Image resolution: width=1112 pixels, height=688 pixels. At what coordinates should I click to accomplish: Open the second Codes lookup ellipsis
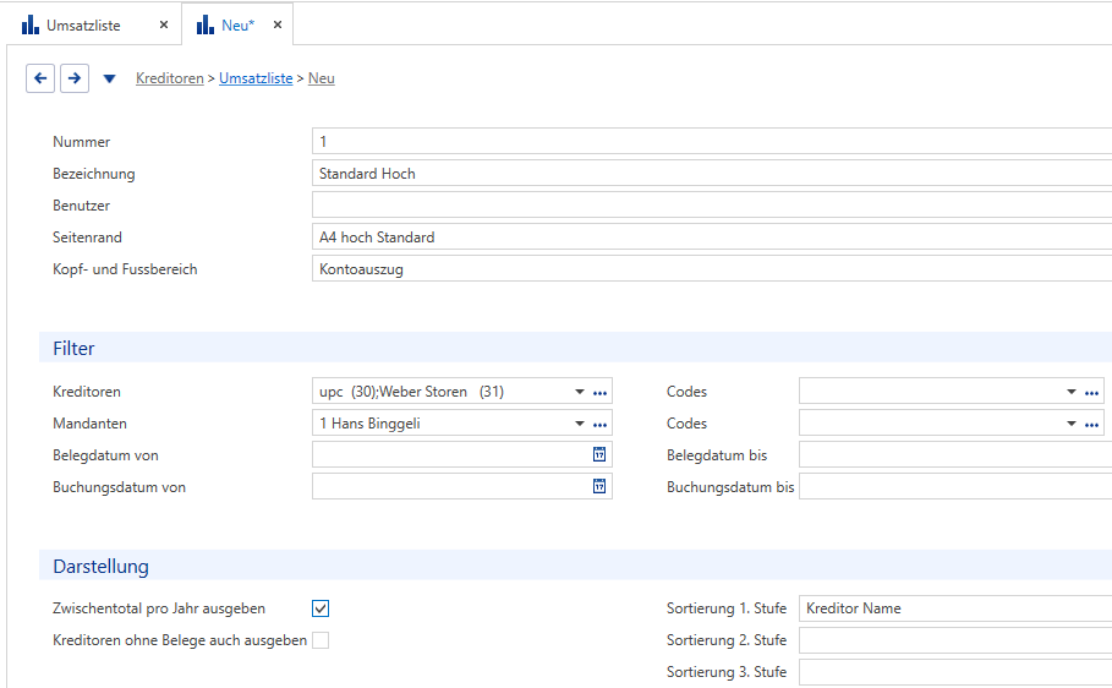click(1091, 424)
